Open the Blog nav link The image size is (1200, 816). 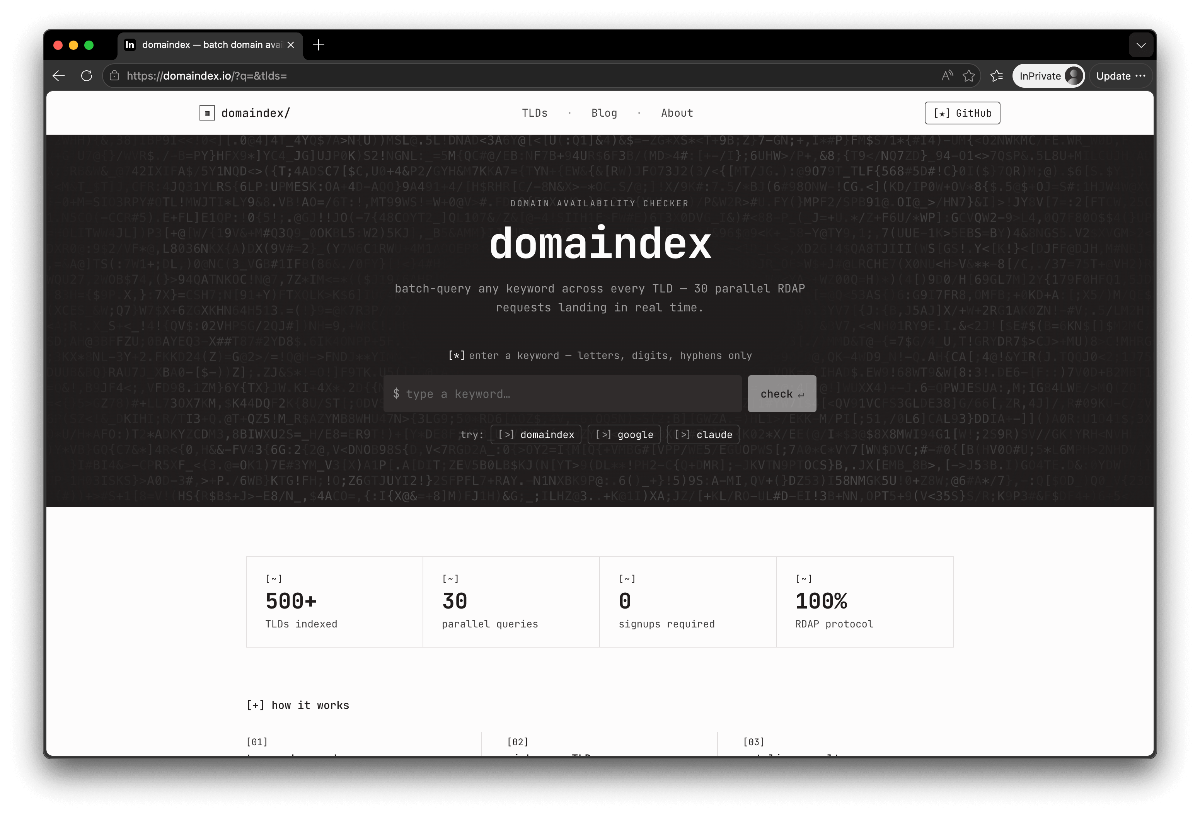point(604,113)
